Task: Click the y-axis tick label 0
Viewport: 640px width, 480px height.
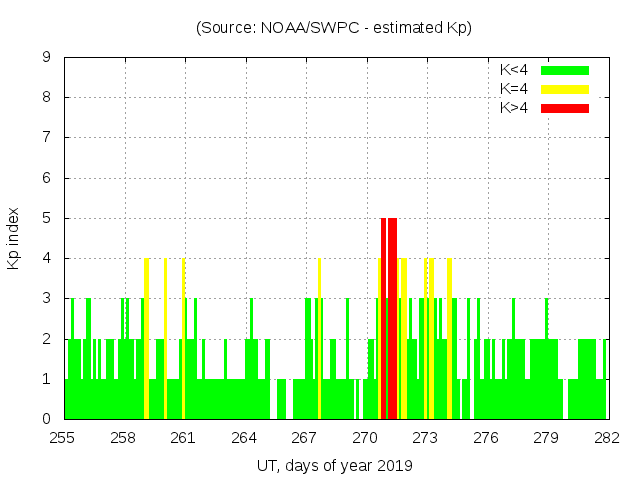Action: pos(47,419)
